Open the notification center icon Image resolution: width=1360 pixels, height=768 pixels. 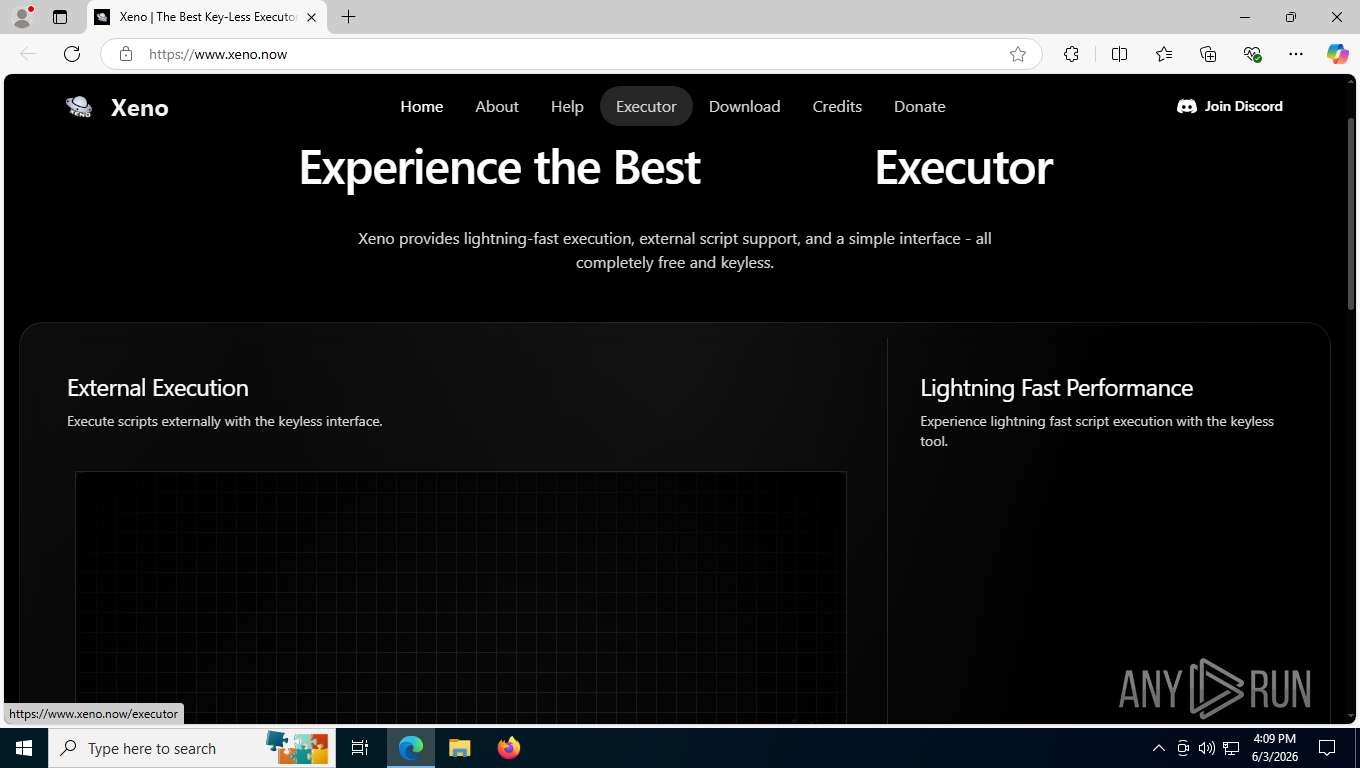1327,748
